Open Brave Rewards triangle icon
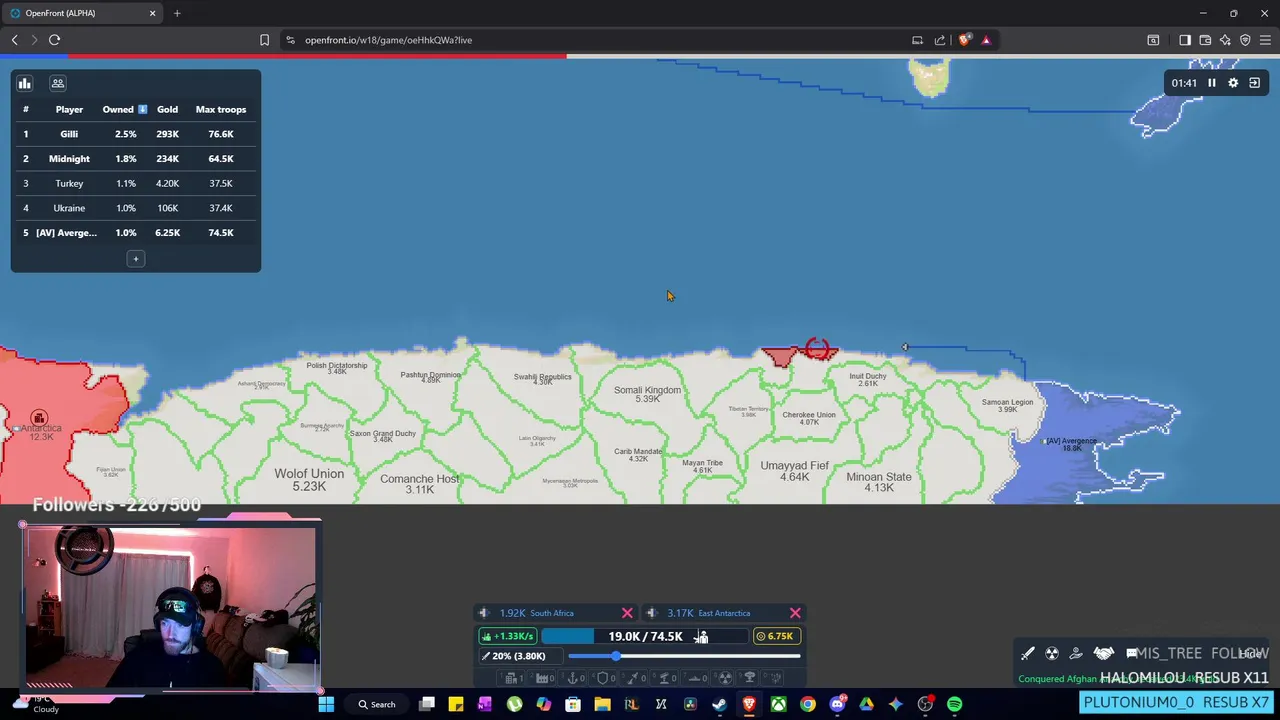Viewport: 1280px width, 720px height. click(986, 40)
